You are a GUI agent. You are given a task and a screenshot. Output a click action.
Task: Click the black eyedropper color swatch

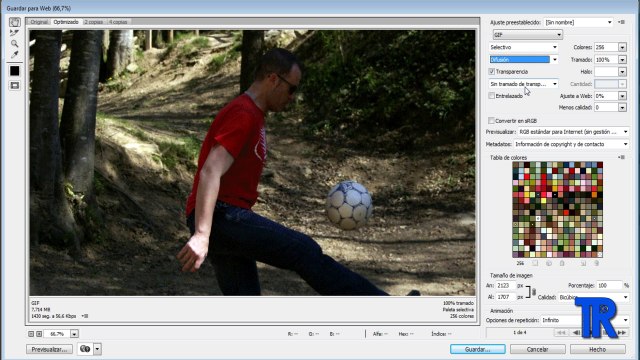click(x=15, y=71)
